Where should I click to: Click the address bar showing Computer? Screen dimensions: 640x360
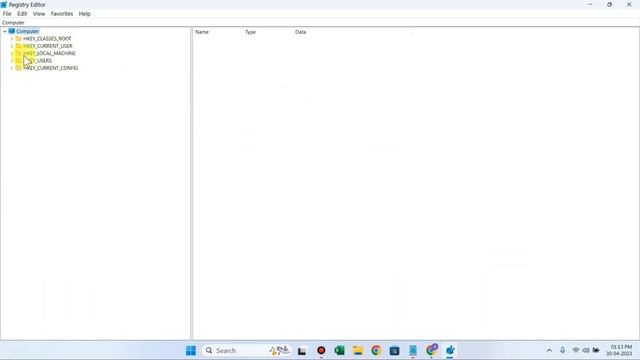[x=320, y=22]
